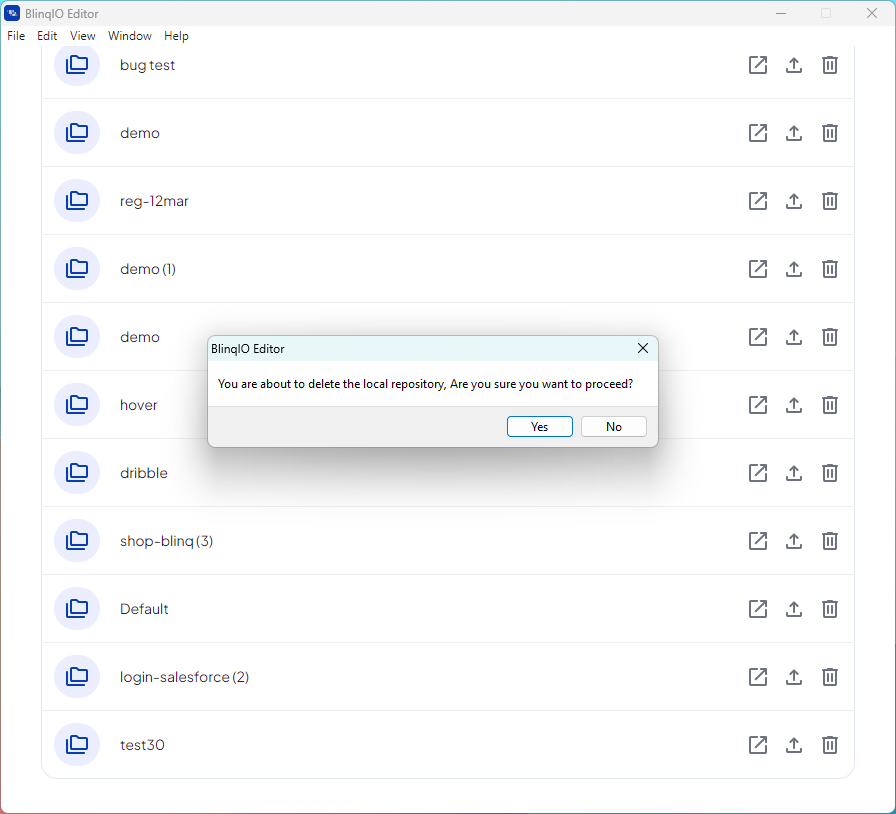This screenshot has width=896, height=814.
Task: Click the hover repository's open icon
Action: 758,405
